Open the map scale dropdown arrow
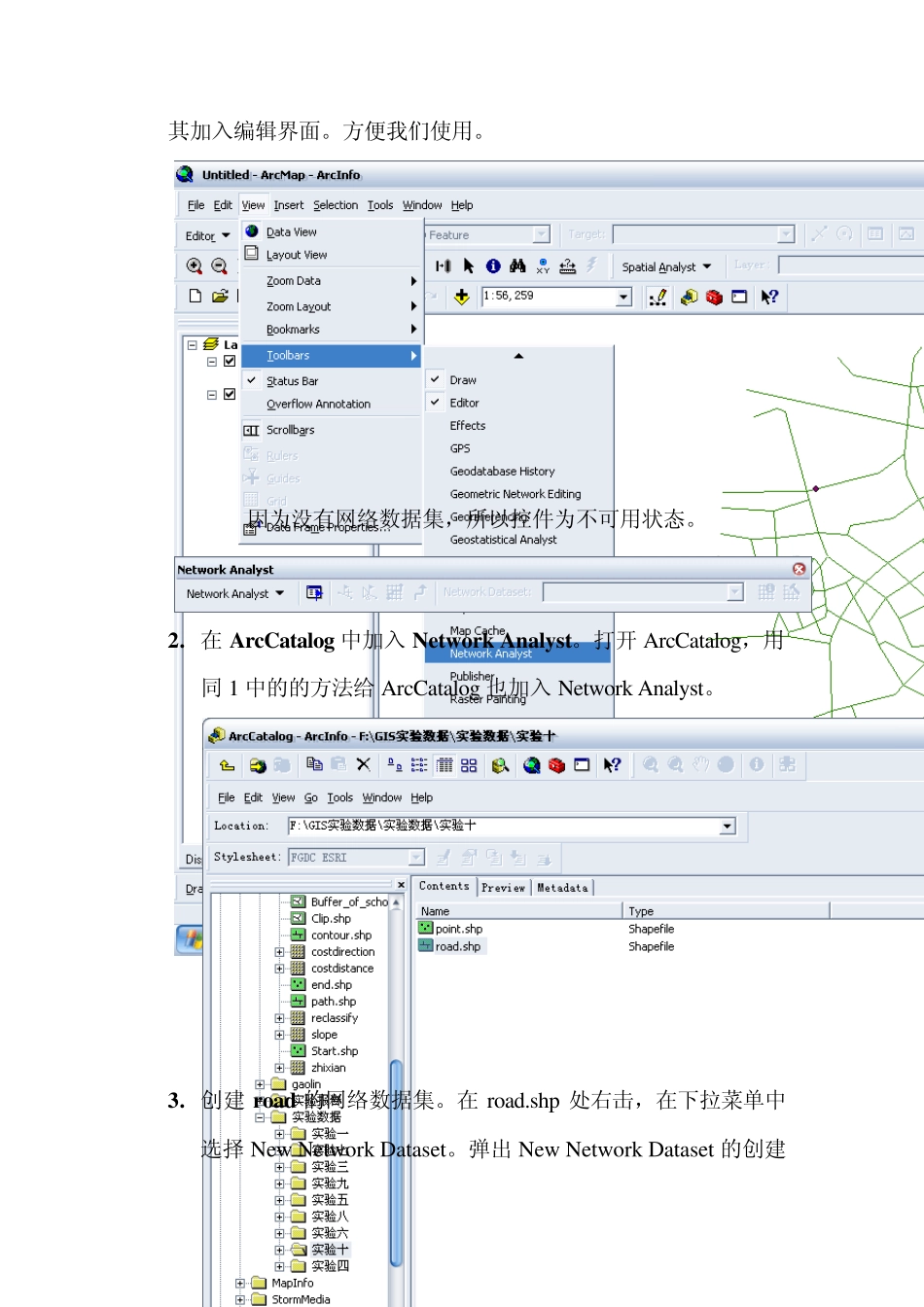 coord(624,297)
